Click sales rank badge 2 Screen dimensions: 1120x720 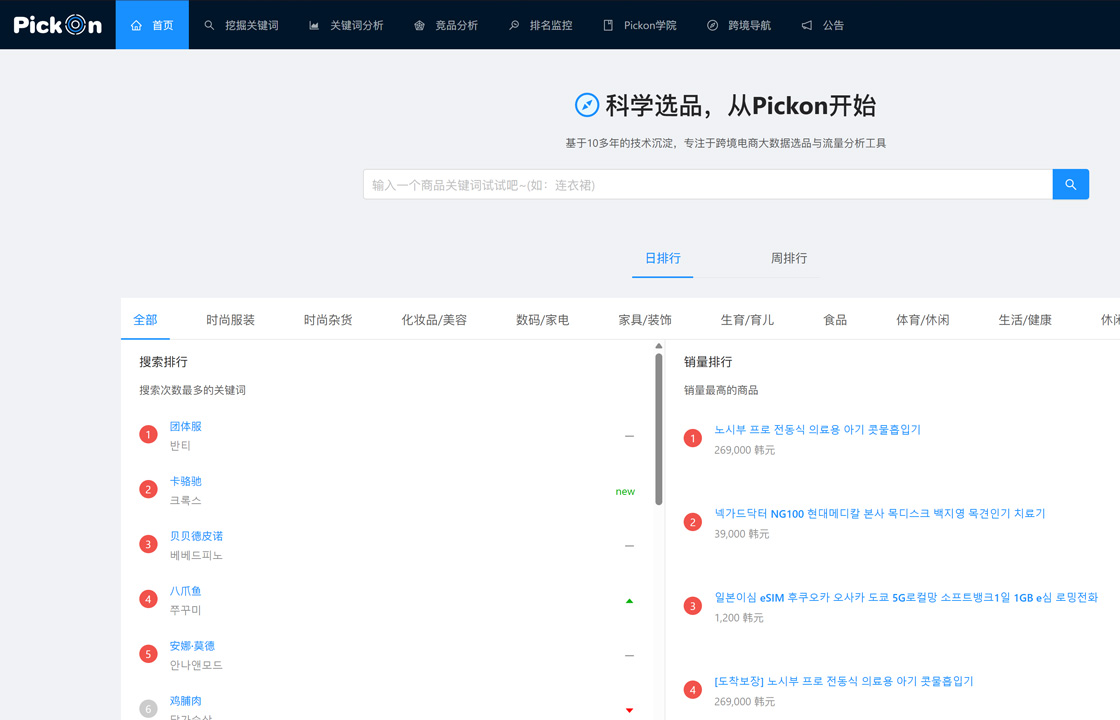[693, 522]
